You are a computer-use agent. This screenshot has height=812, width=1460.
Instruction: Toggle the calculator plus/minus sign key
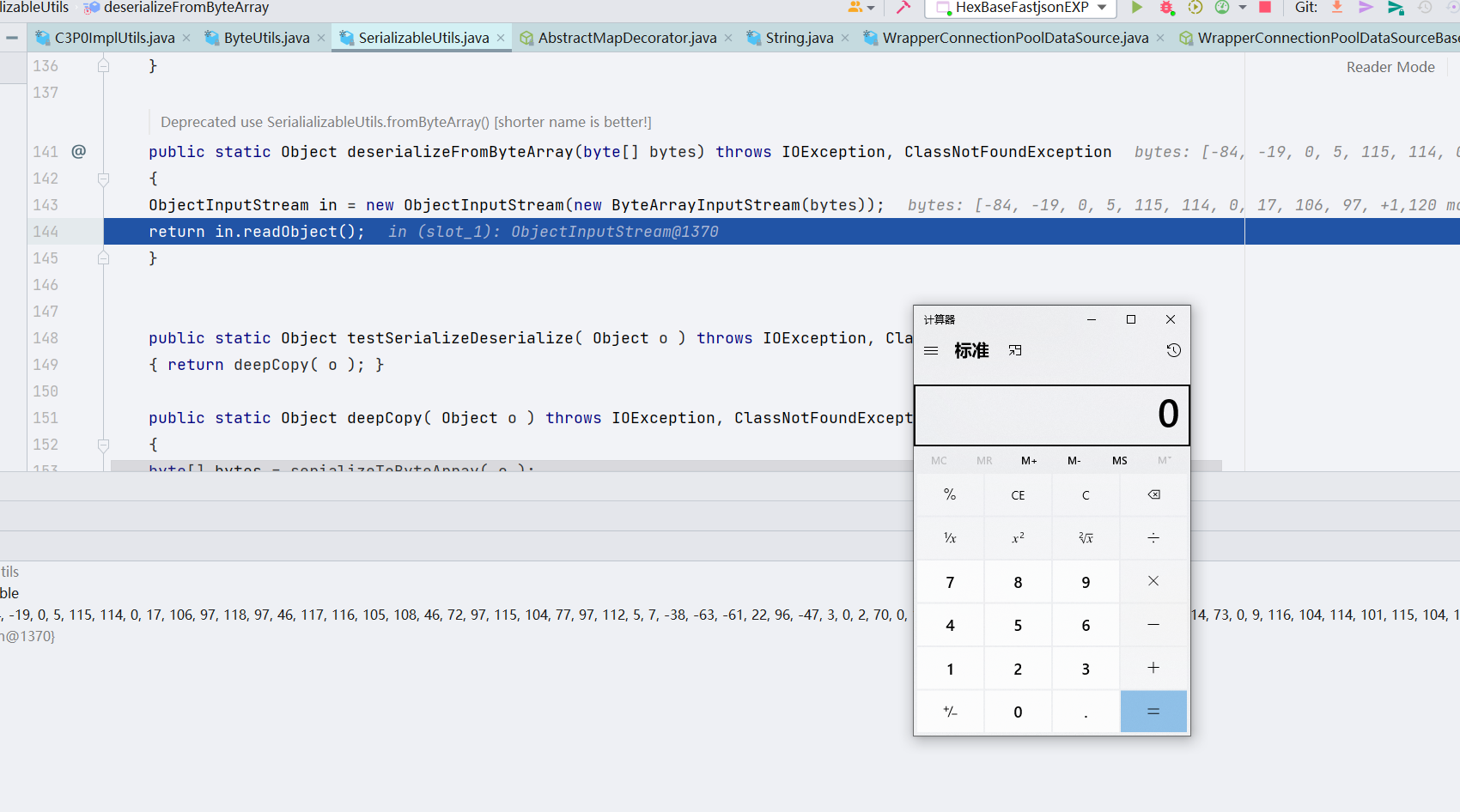(x=950, y=712)
